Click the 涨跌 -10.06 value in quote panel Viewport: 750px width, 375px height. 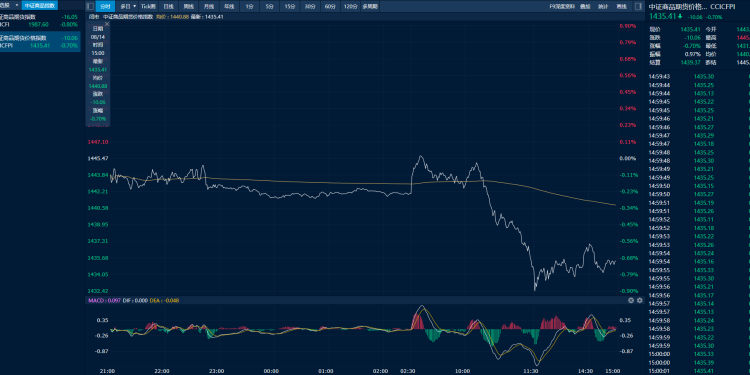(692, 37)
